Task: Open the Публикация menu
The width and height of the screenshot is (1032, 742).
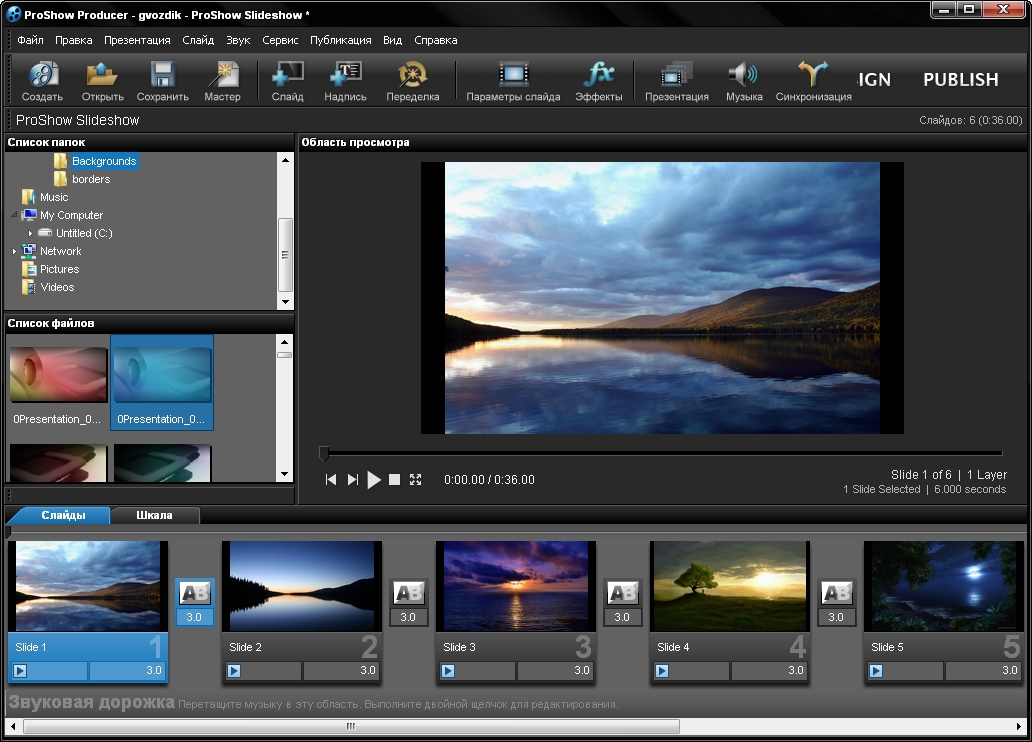Action: coord(342,40)
